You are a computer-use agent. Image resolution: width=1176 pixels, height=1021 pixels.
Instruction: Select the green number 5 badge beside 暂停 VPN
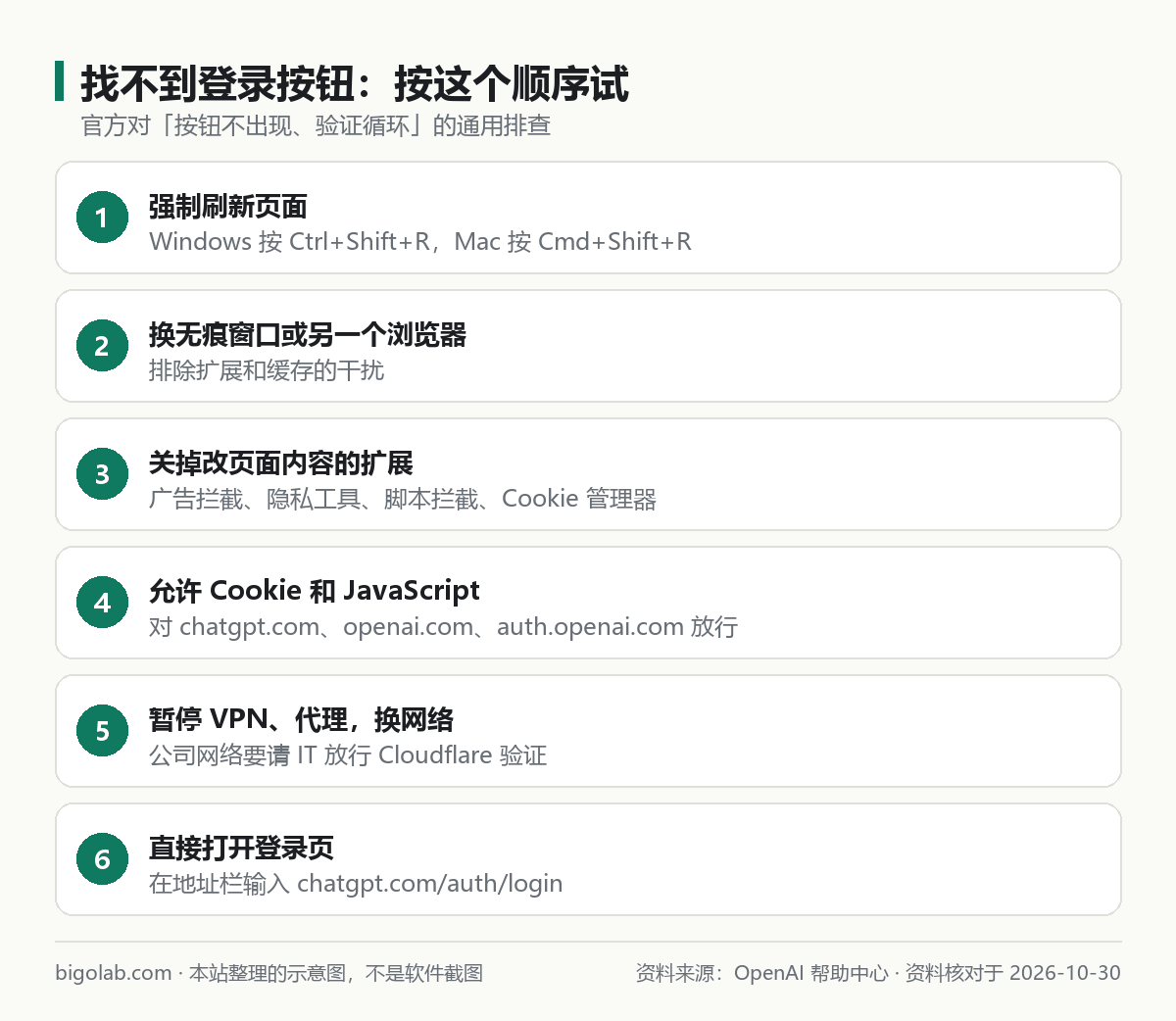102,731
